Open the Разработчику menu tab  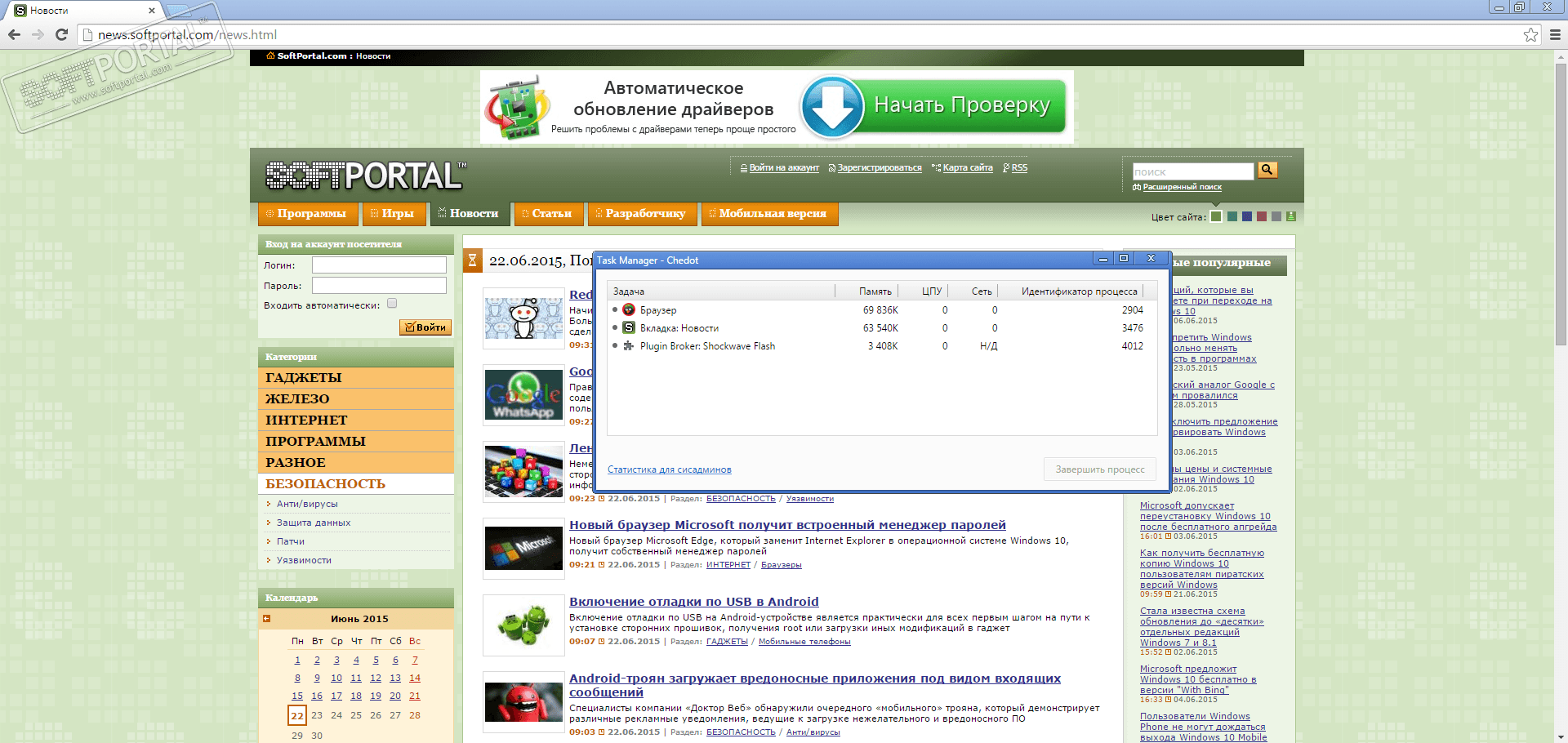point(641,213)
